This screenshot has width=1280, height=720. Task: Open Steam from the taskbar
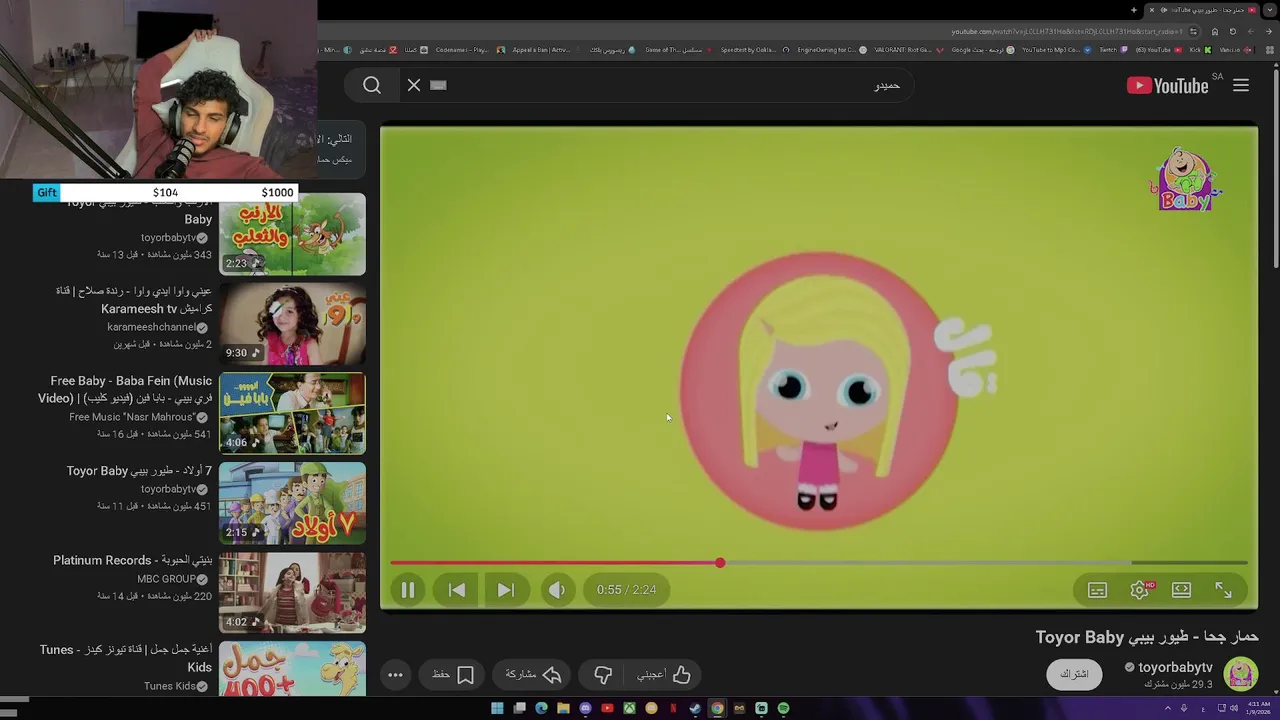[x=695, y=708]
